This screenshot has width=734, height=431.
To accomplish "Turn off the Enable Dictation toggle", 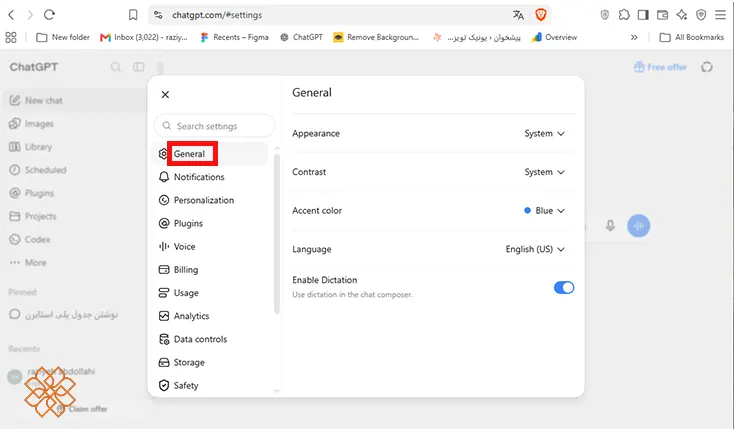I will tap(564, 287).
